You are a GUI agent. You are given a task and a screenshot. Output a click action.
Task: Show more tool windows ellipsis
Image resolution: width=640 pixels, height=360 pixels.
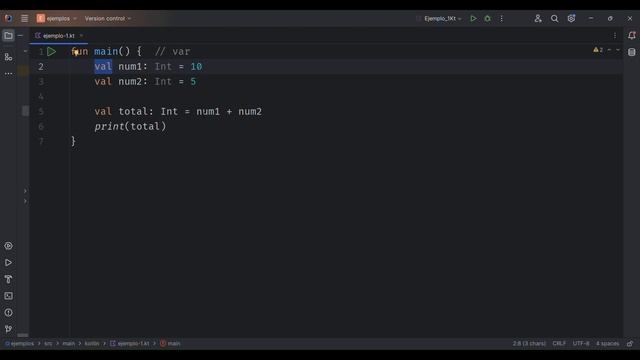8,73
